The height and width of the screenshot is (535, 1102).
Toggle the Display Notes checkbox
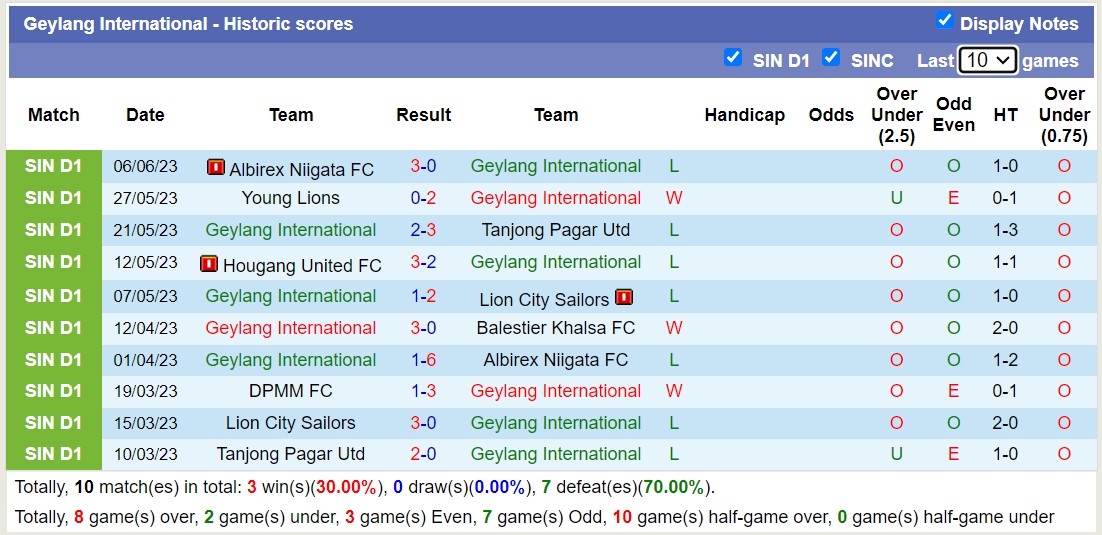[x=944, y=21]
